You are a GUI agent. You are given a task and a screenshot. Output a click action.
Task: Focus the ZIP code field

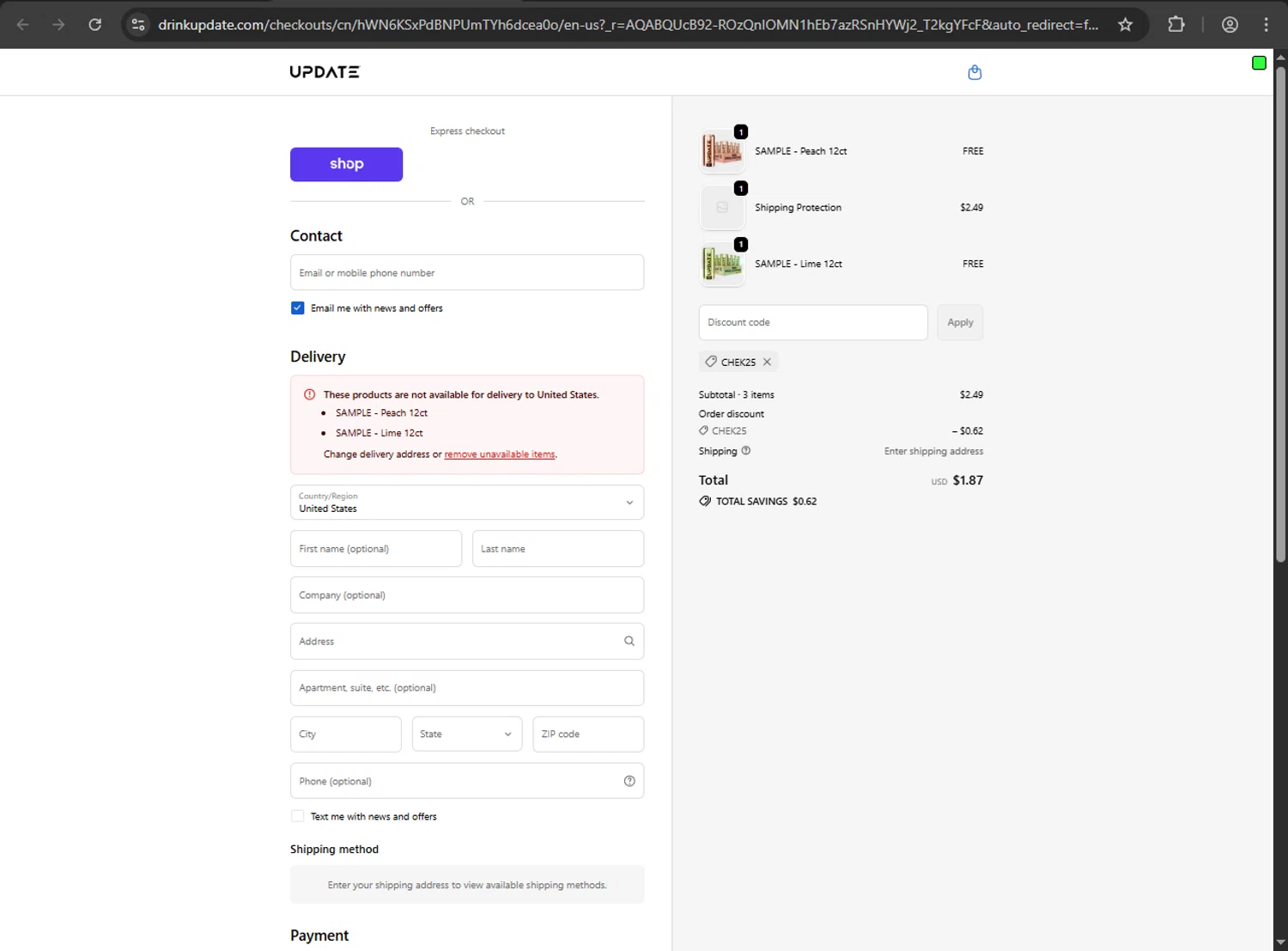tap(588, 735)
